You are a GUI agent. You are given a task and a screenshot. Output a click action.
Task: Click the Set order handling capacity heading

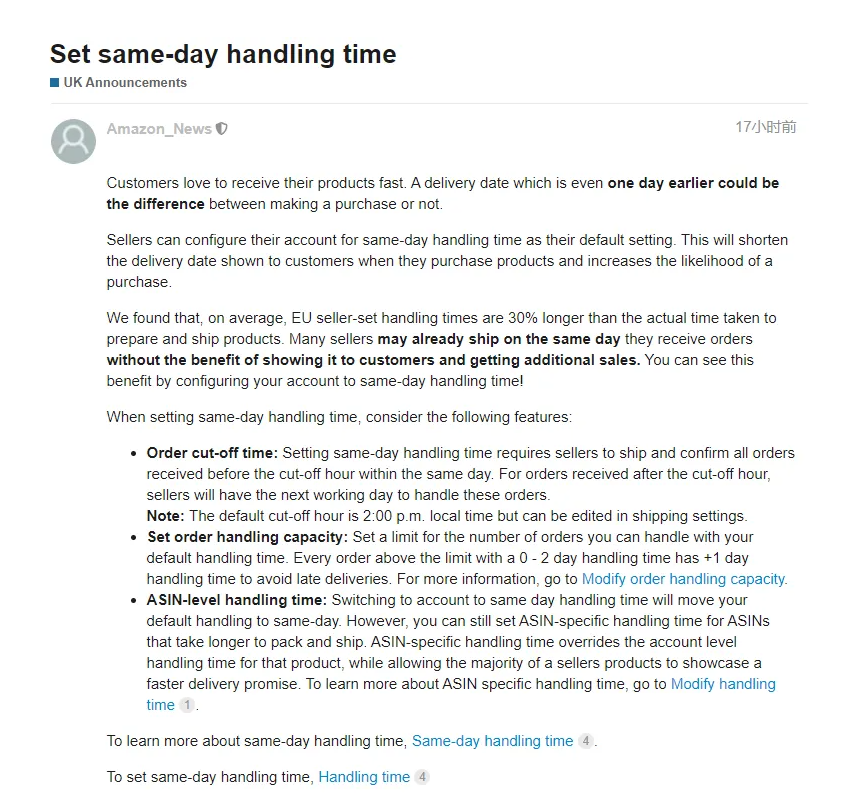click(248, 537)
